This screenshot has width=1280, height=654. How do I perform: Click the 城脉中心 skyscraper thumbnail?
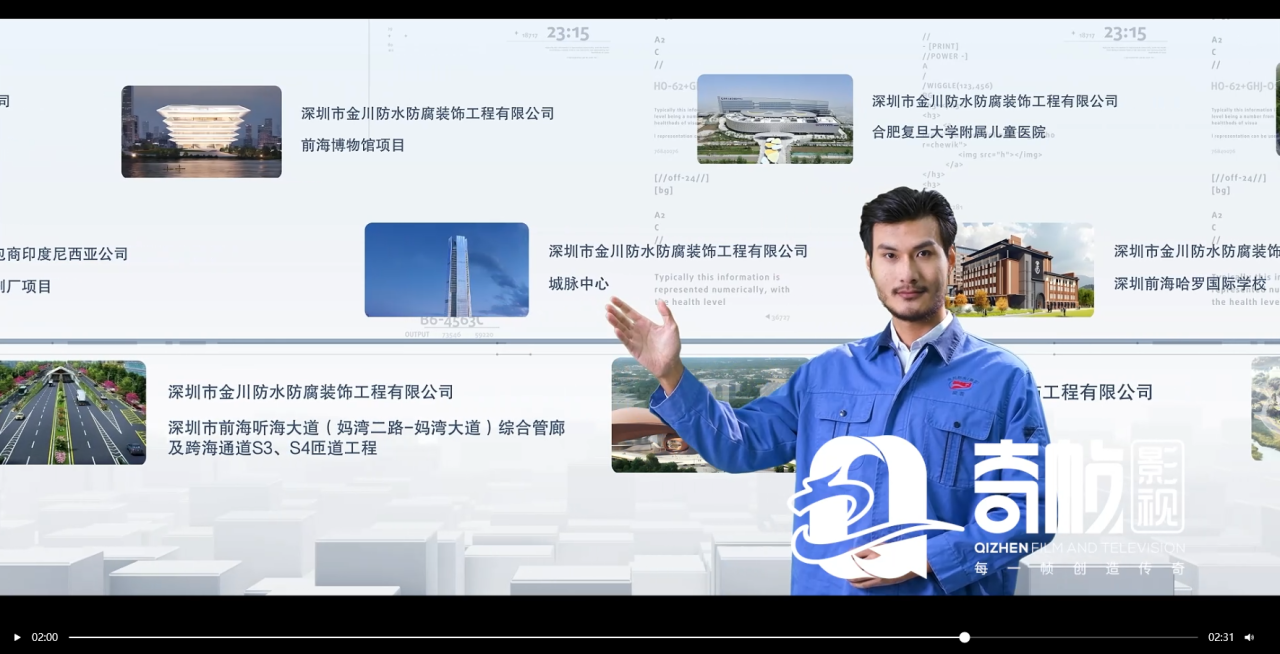point(446,270)
